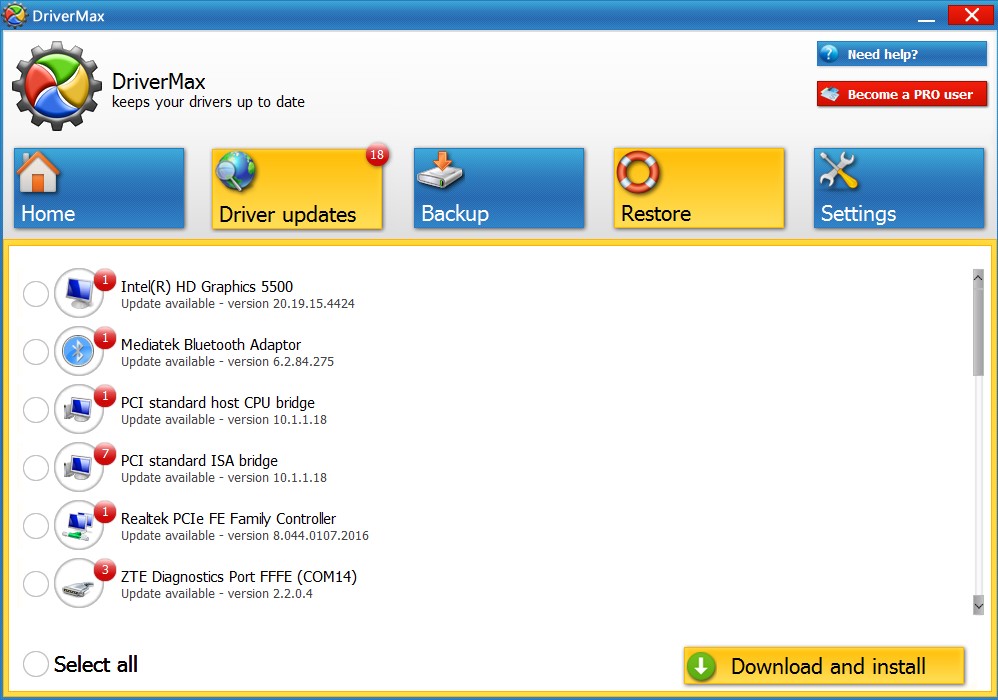Image resolution: width=998 pixels, height=700 pixels.
Task: Click the Mediatek Bluetooth Adaptor name
Action: coord(211,344)
